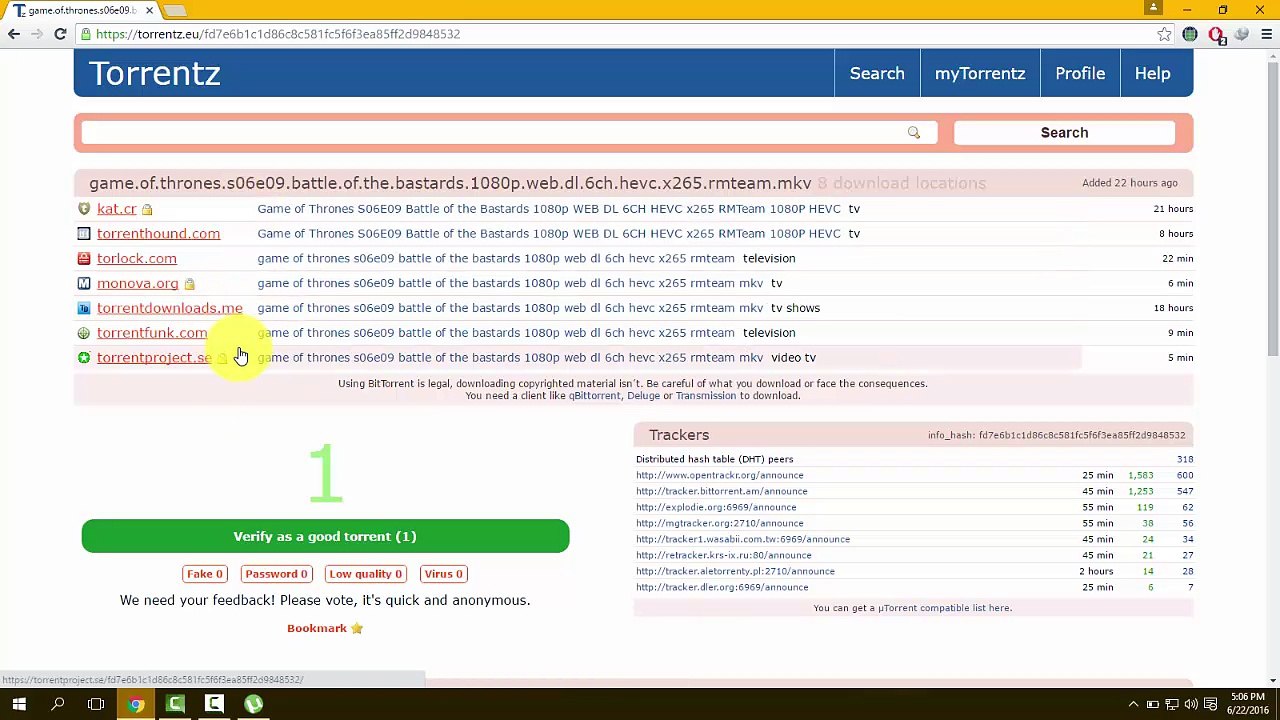The height and width of the screenshot is (720, 1280).
Task: Open the torlock.com link
Action: [x=136, y=258]
